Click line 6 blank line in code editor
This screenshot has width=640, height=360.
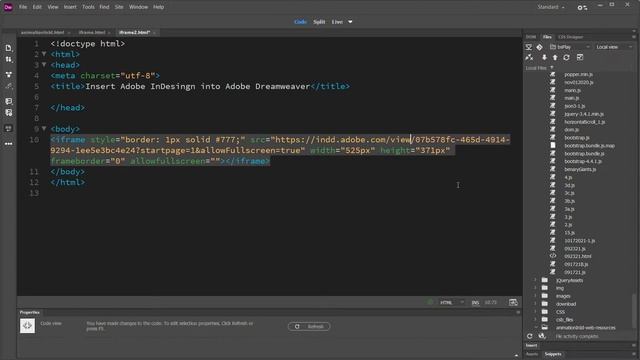(x=269, y=97)
